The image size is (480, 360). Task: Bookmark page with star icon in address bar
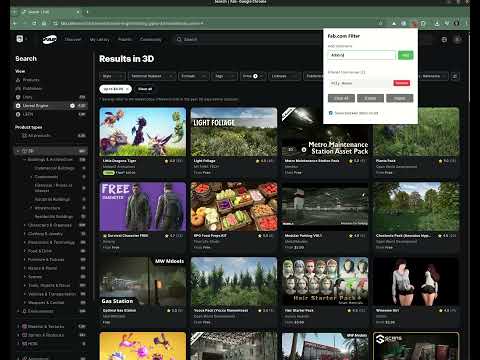[x=380, y=23]
